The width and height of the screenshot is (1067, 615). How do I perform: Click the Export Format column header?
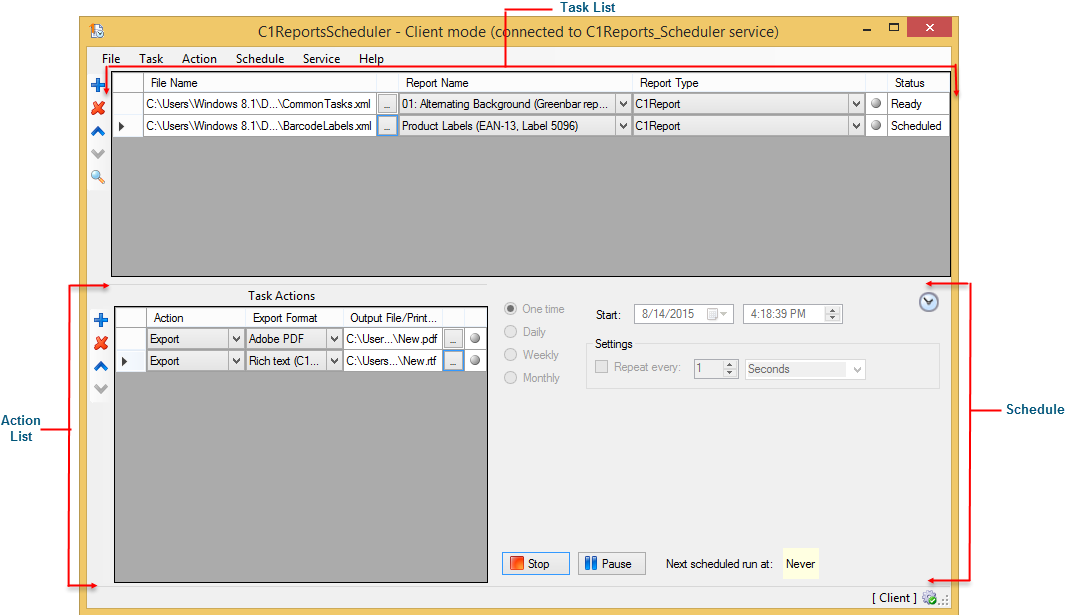coord(294,318)
